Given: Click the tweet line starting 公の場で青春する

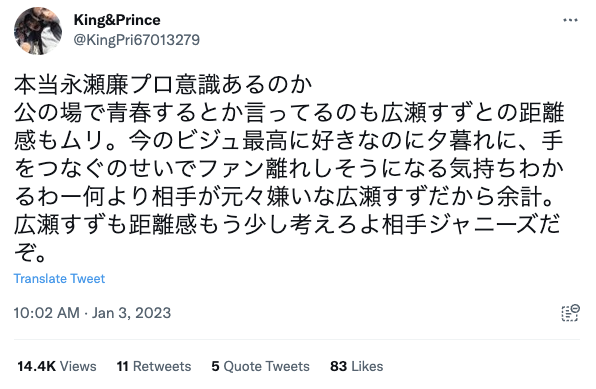Looking at the screenshot, I should click(289, 112).
